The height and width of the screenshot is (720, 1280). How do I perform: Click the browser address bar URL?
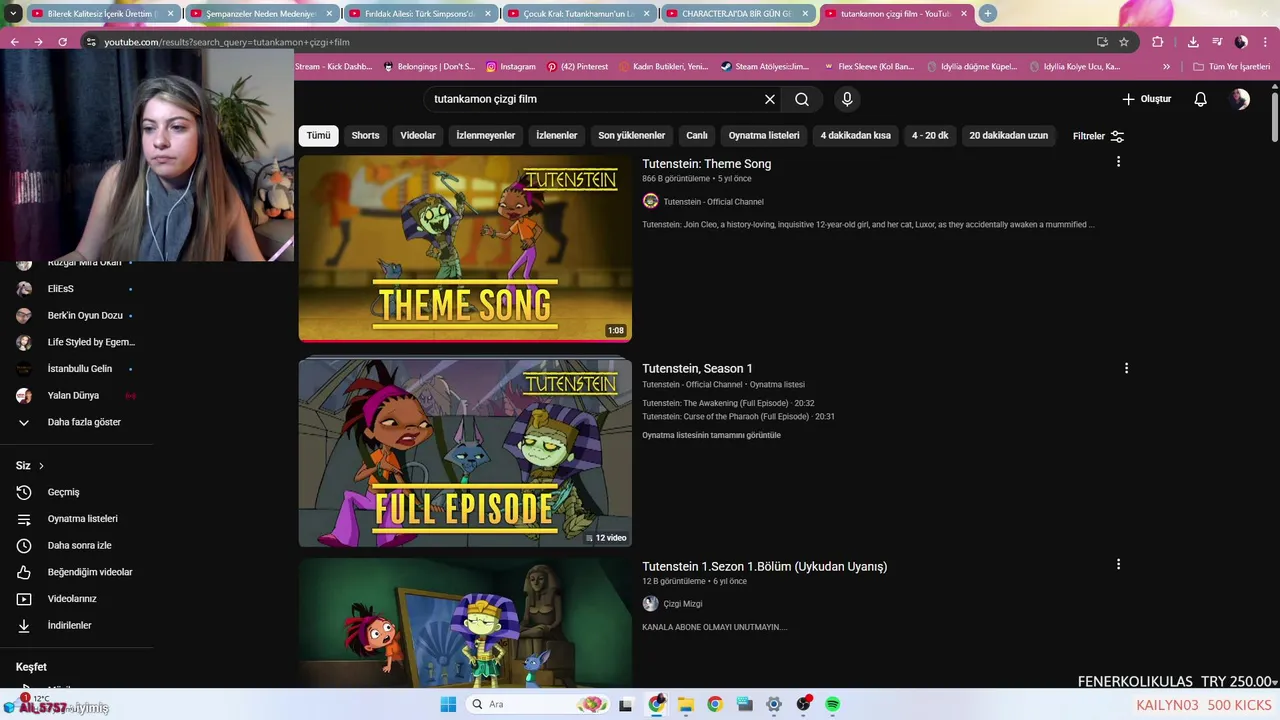[x=227, y=42]
